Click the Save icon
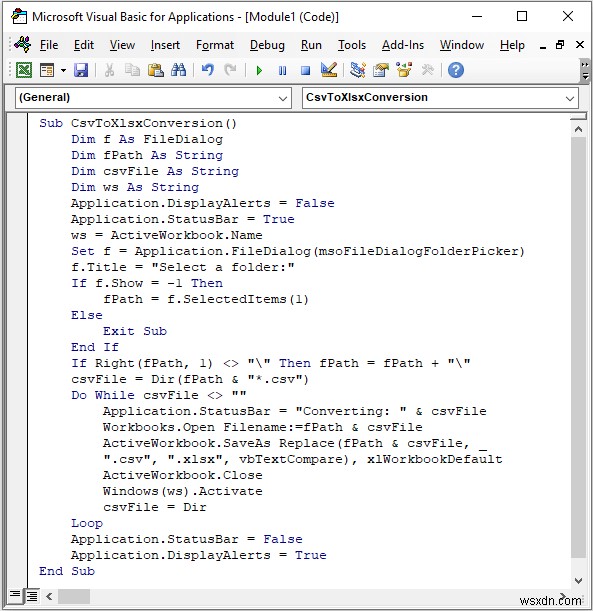Image resolution: width=593 pixels, height=611 pixels. 81,70
